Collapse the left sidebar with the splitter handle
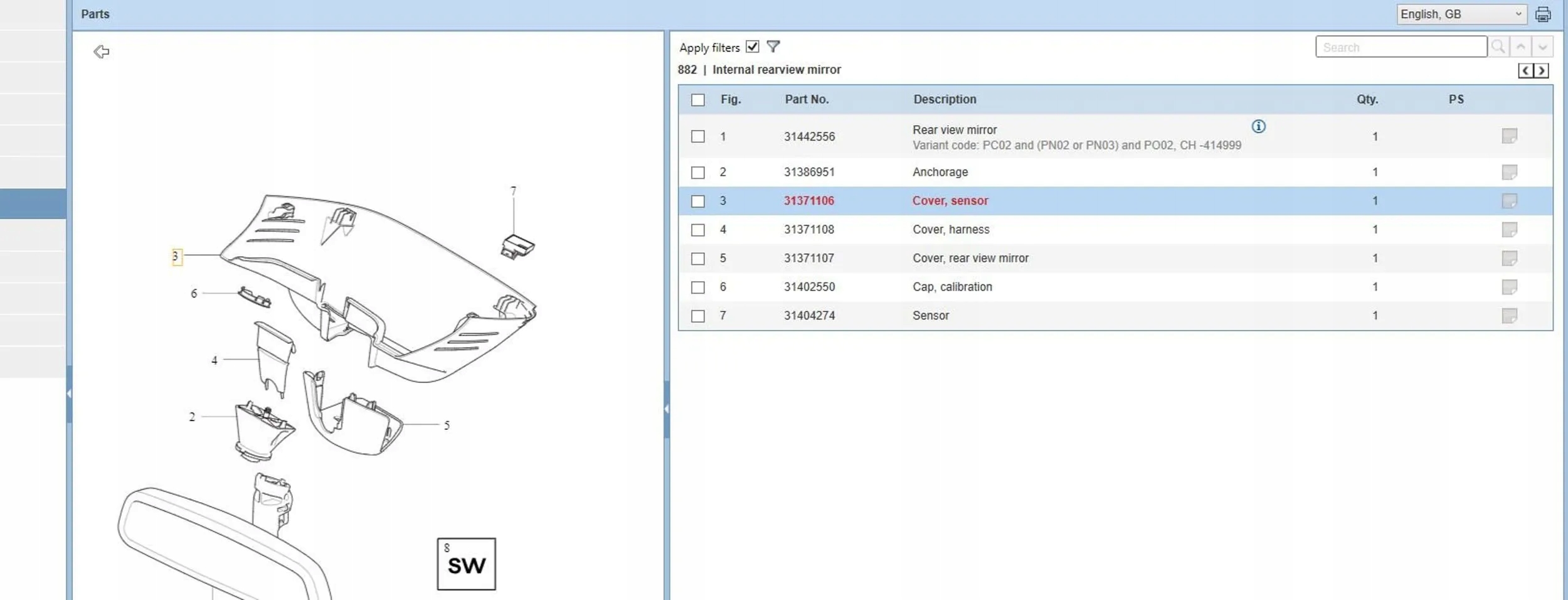This screenshot has width=1568, height=600. pyautogui.click(x=69, y=394)
